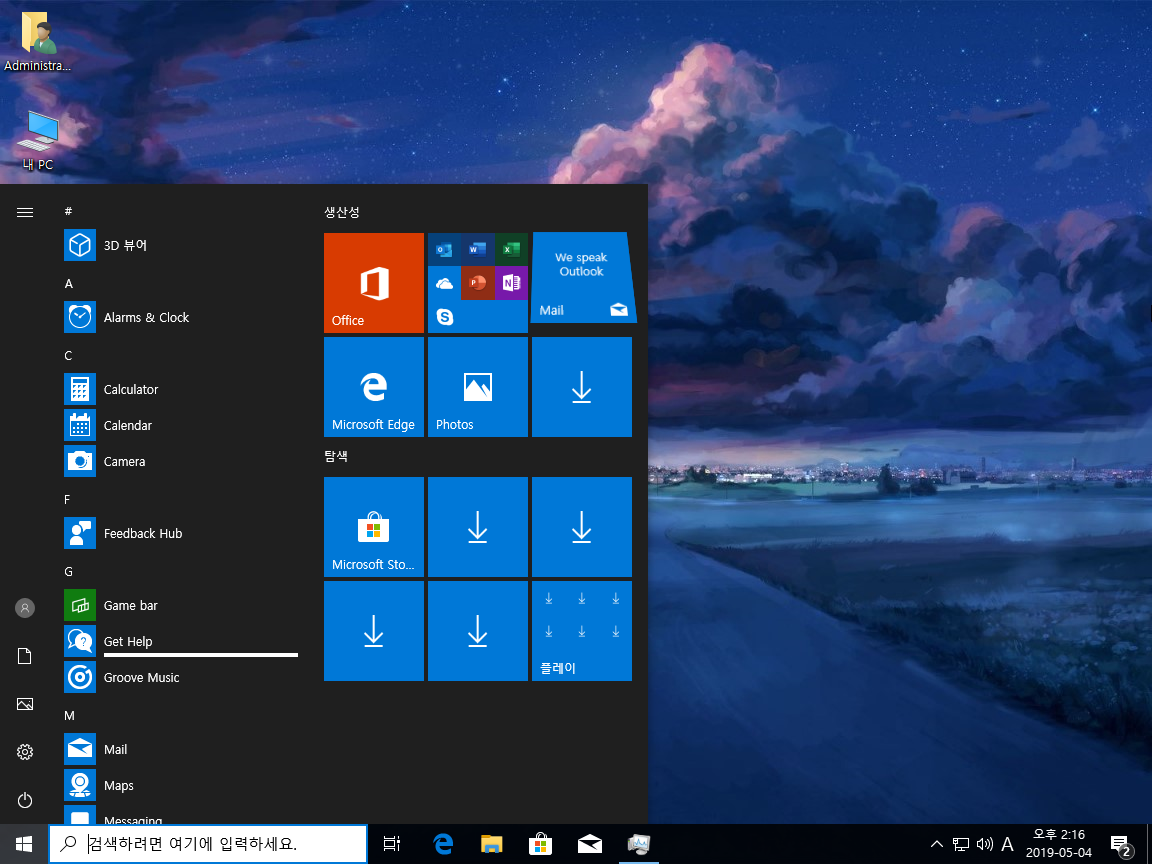This screenshot has width=1152, height=864.
Task: Open clock and date flyout
Action: [1059, 843]
